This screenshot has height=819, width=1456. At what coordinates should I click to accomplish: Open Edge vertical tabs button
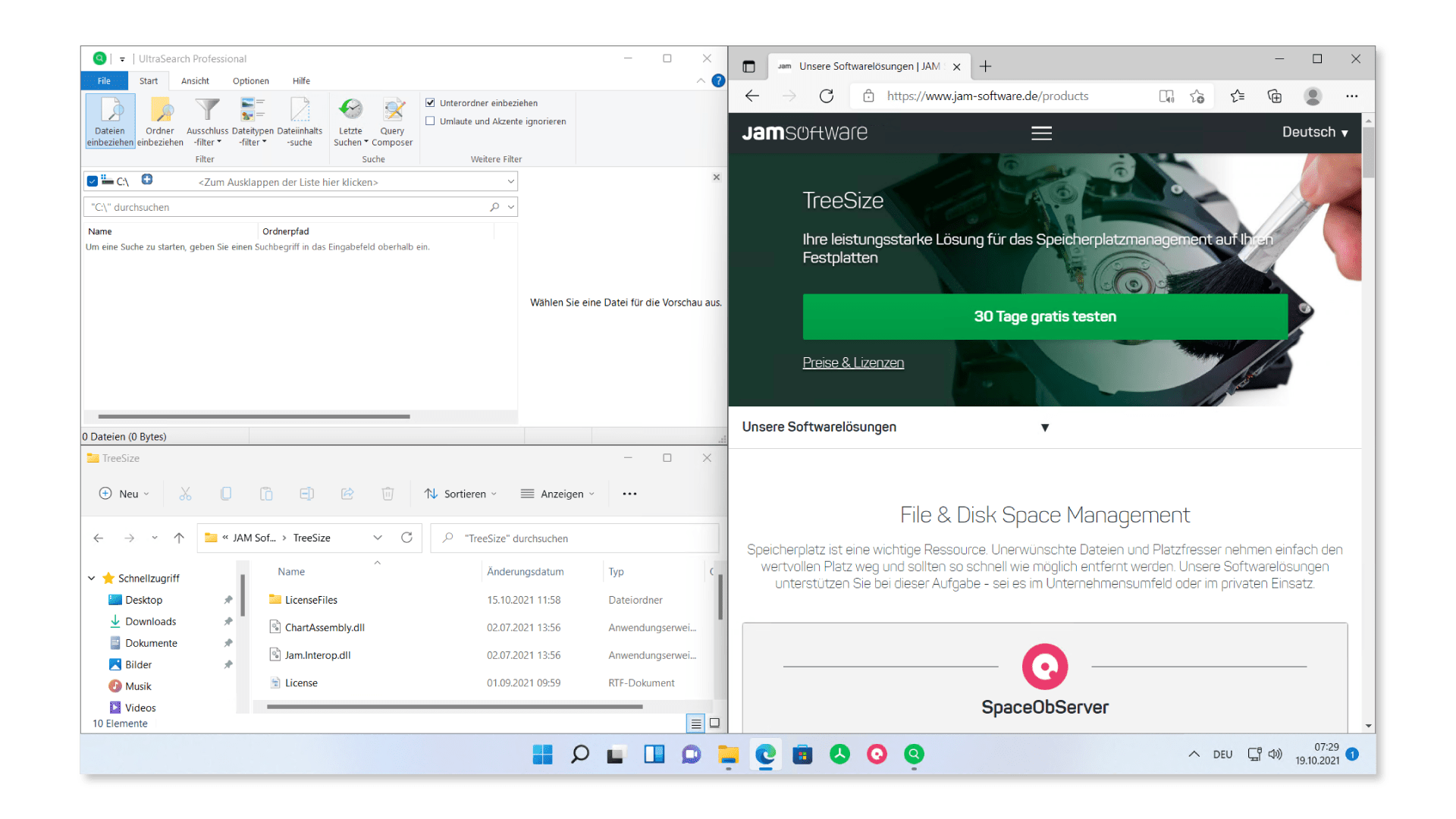click(748, 67)
